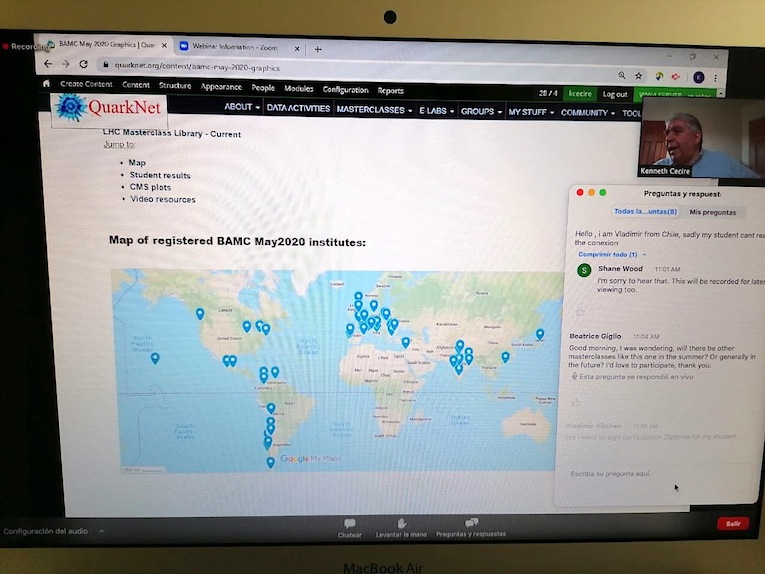Click the Levantar la mano icon
Image resolution: width=765 pixels, height=574 pixels.
point(401,526)
